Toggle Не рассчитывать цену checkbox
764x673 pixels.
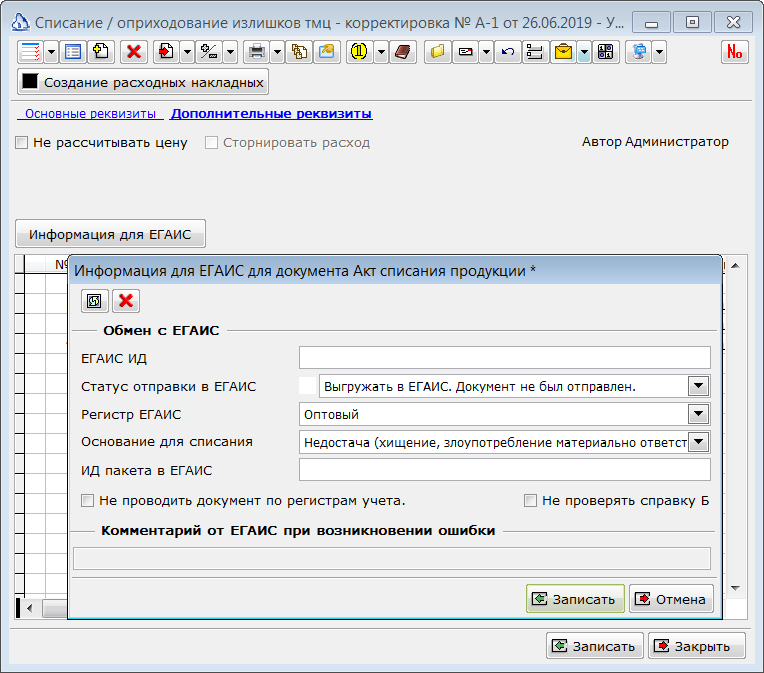point(21,143)
